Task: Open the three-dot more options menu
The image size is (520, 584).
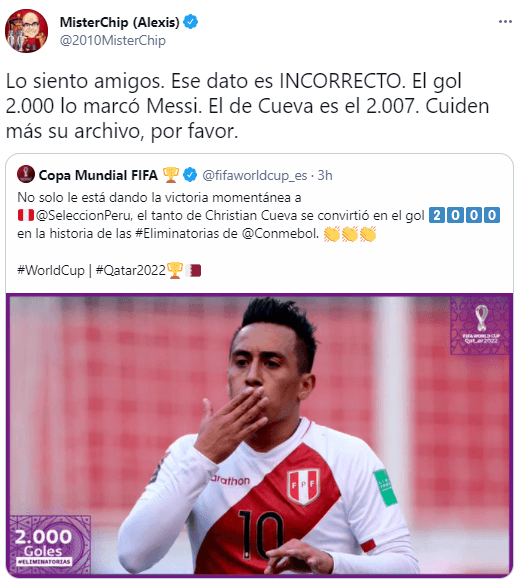Action: 505,22
